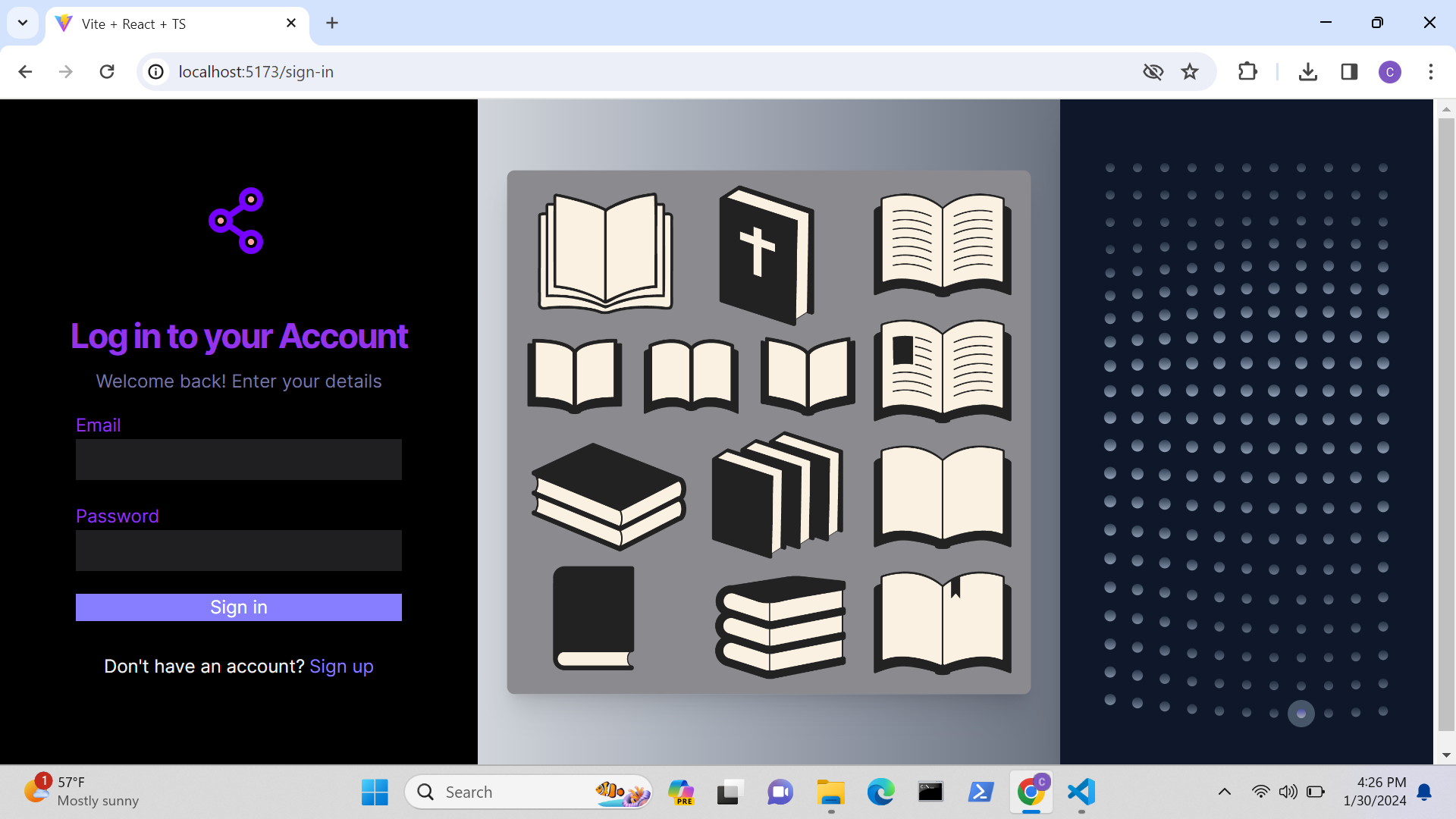Open the tab search chevron dropdown

(22, 23)
